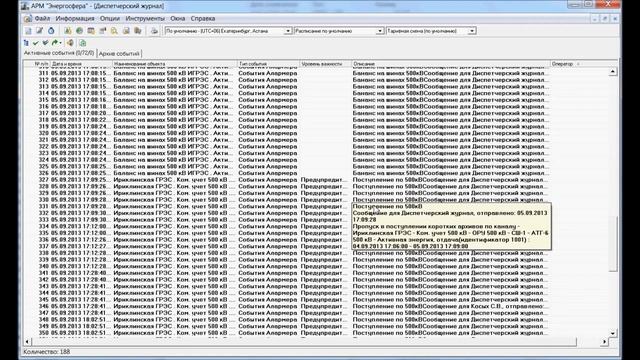The height and width of the screenshot is (360, 640).
Task: Switch to the Активные события tab
Action: point(59,53)
